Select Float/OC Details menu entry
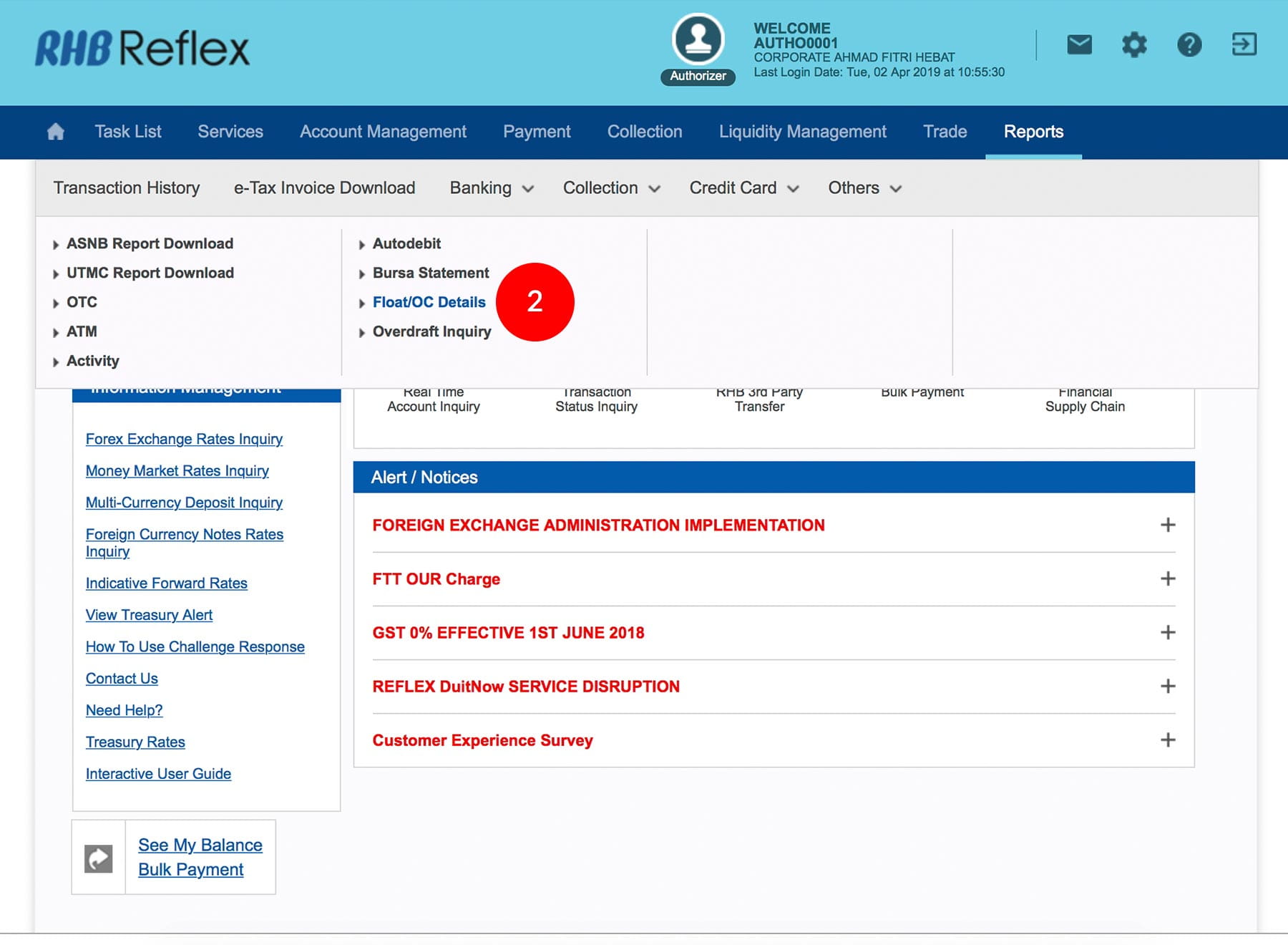The image size is (1288, 945). (x=429, y=302)
